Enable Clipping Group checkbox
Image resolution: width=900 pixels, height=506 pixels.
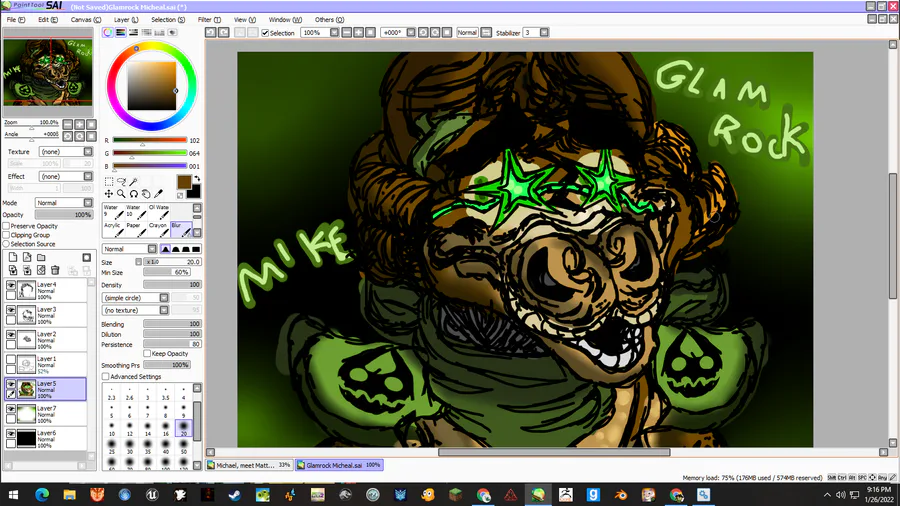6,235
